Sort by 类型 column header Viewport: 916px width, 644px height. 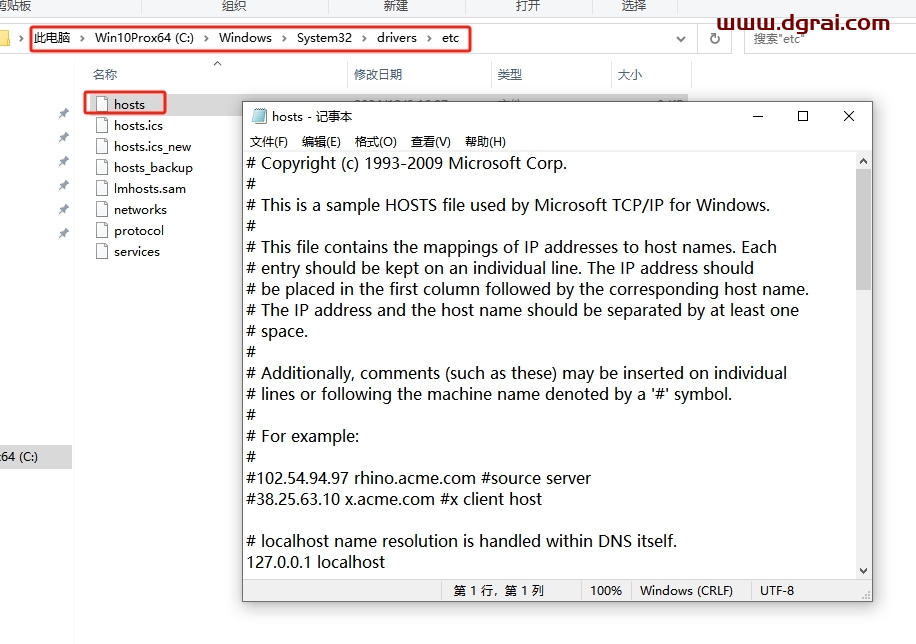click(x=509, y=74)
